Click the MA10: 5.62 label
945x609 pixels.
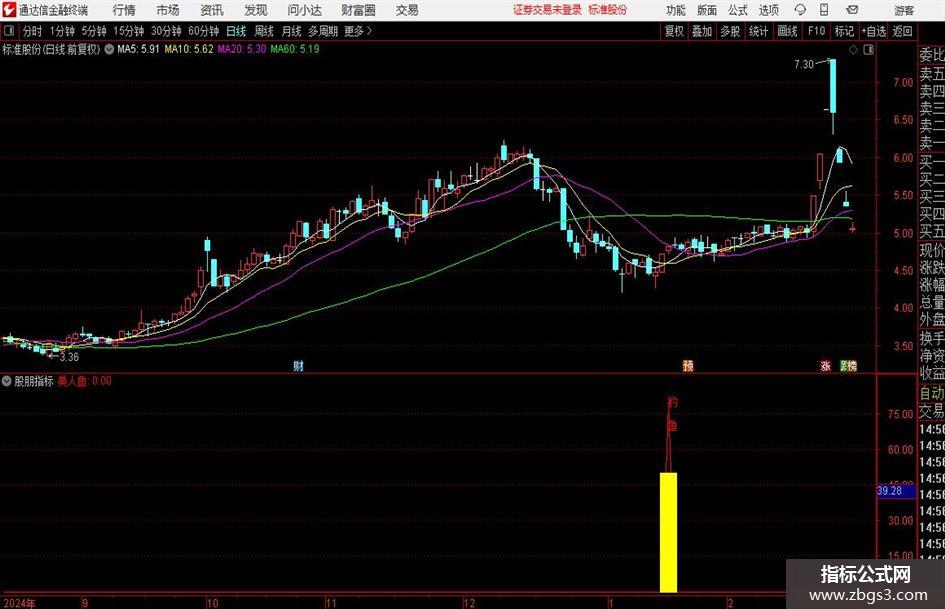[189, 49]
